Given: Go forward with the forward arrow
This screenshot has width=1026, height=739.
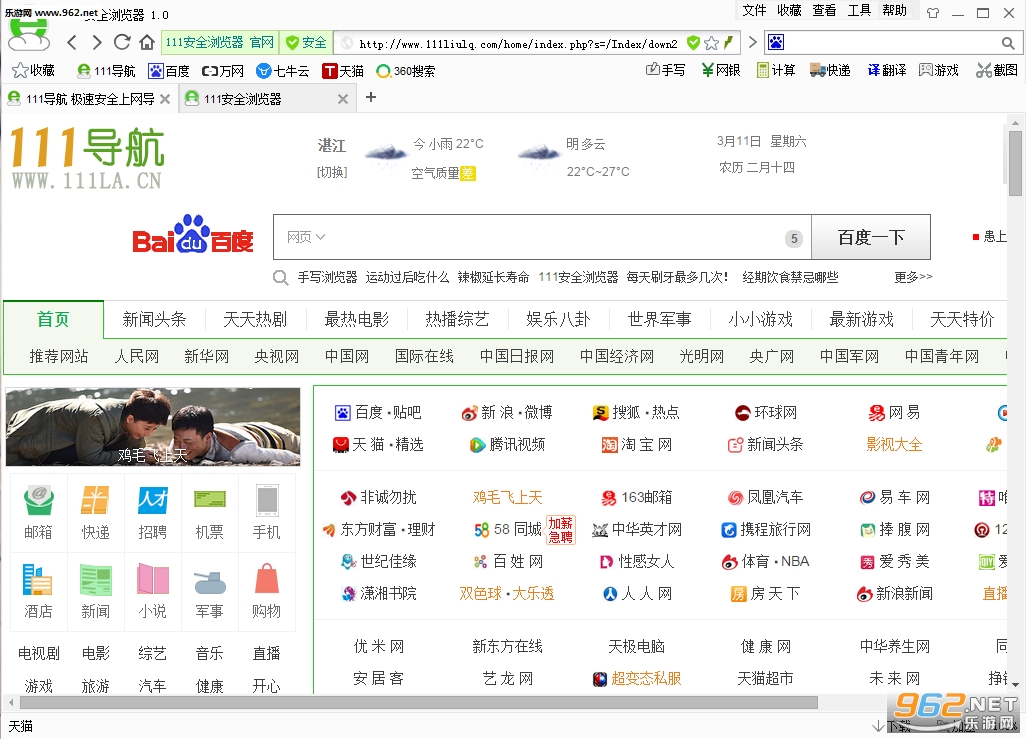Looking at the screenshot, I should (x=97, y=43).
